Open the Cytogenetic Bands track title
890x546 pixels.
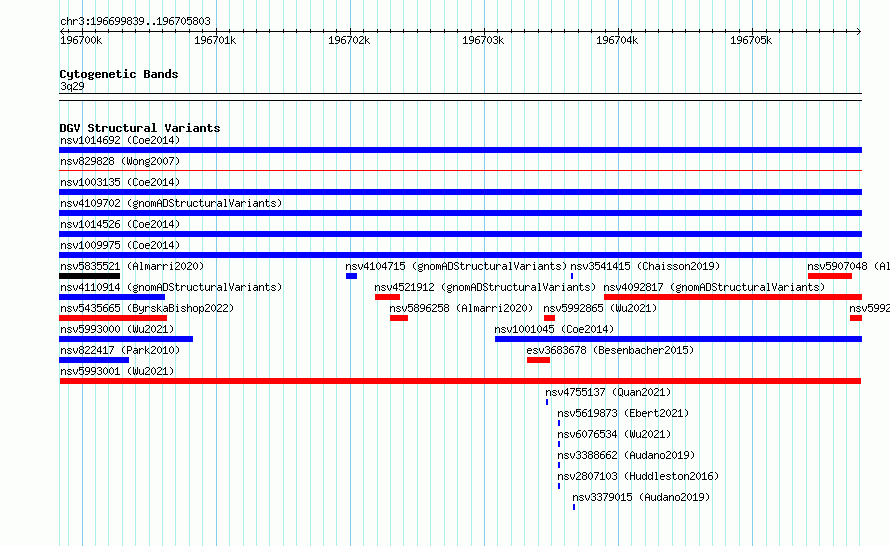pyautogui.click(x=119, y=74)
